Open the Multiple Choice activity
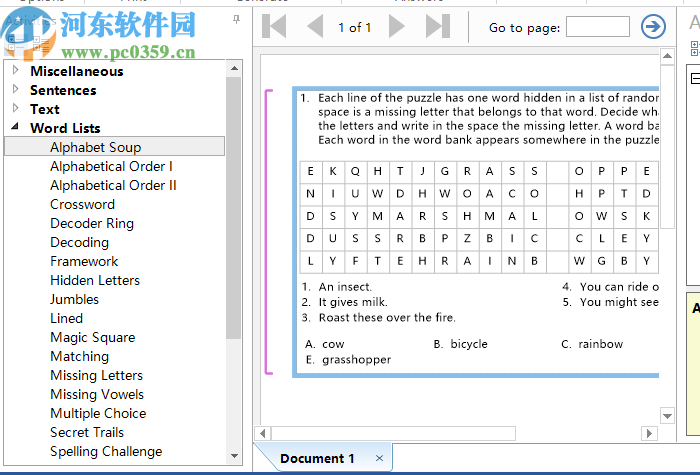 (98, 413)
